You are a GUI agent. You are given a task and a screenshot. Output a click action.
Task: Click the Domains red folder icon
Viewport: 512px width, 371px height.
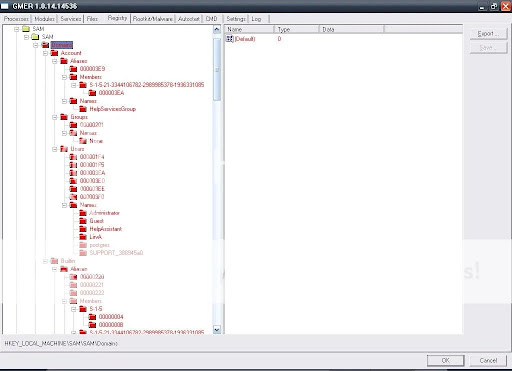[45, 45]
